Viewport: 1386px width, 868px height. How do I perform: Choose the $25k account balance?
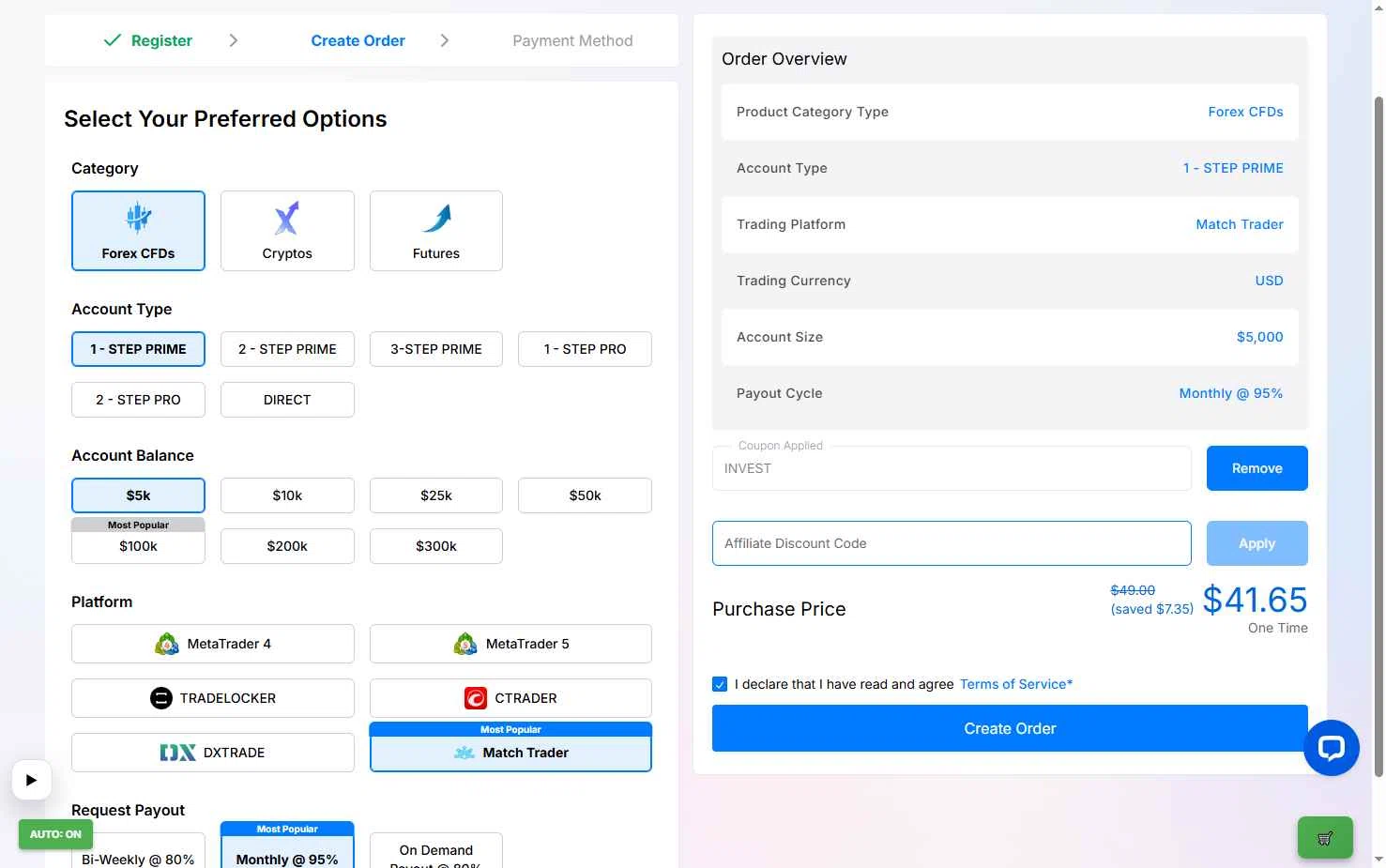pos(436,495)
